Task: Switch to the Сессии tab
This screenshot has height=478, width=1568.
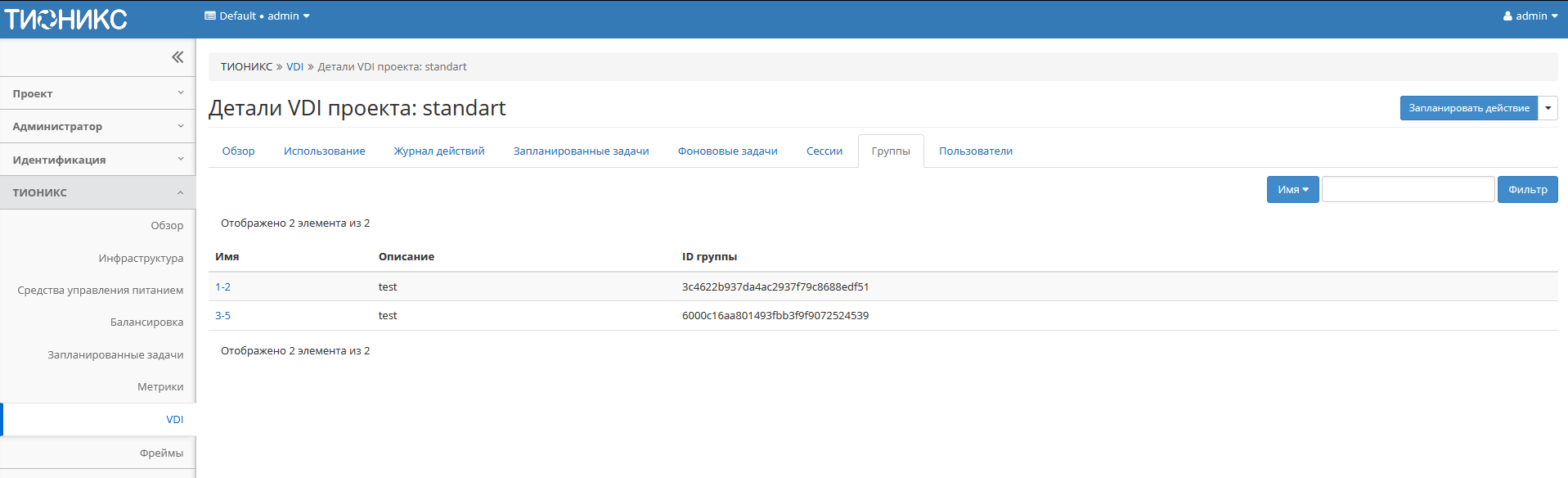Action: coord(824,151)
